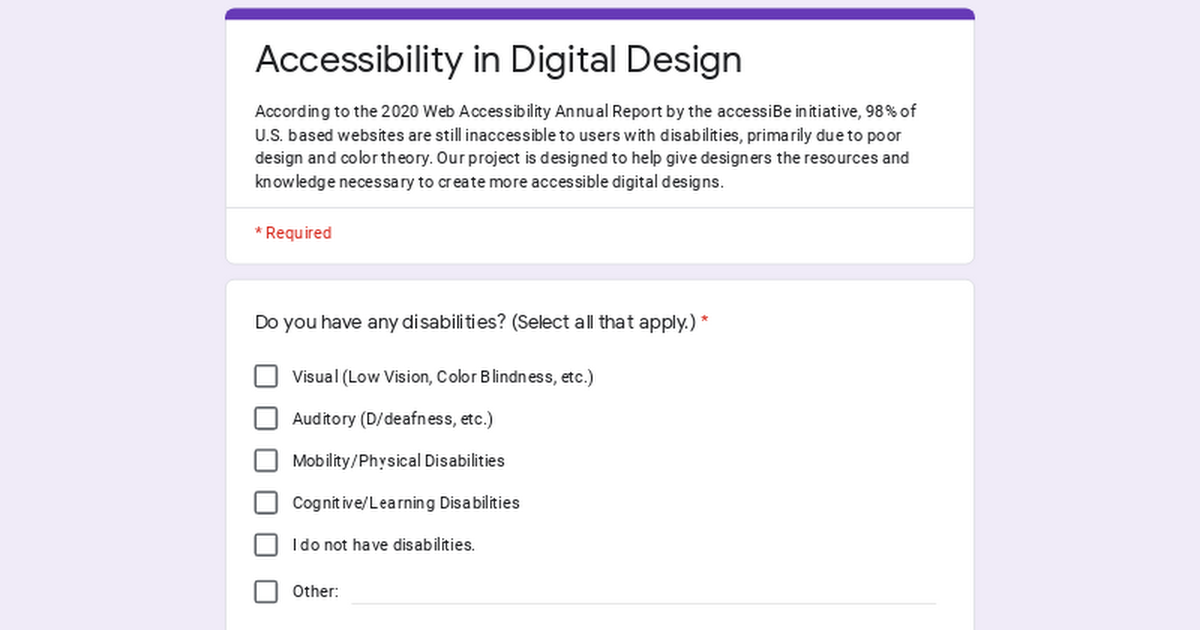Click the 'I do not have disabilities.' label text
Image resolution: width=1200 pixels, height=630 pixels.
(x=384, y=545)
